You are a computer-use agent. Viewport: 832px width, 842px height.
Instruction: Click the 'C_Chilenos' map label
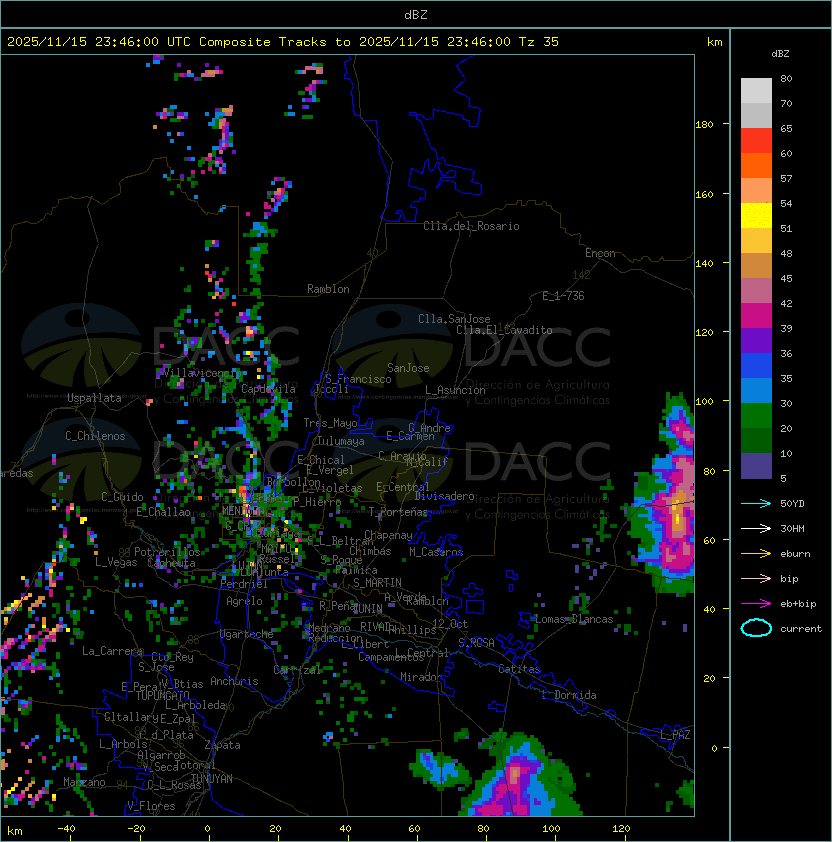click(95, 436)
